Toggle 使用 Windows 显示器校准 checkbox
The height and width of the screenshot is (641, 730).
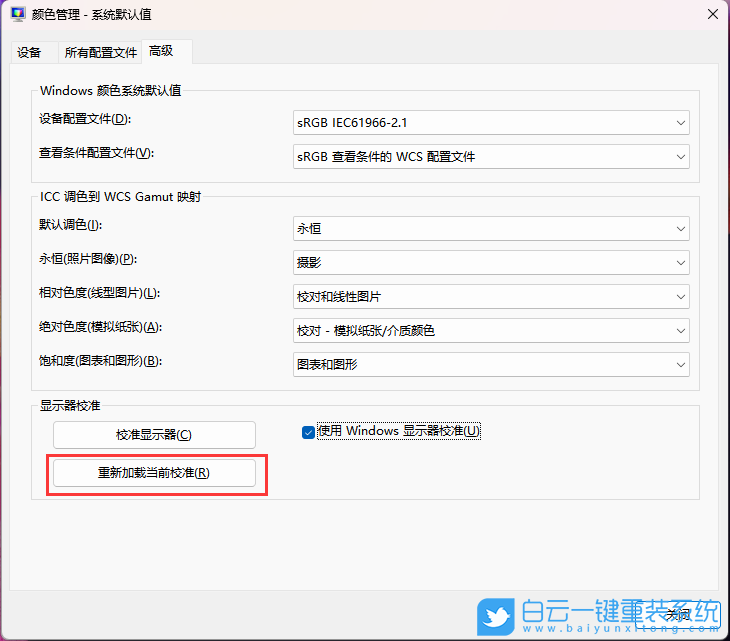coord(309,432)
